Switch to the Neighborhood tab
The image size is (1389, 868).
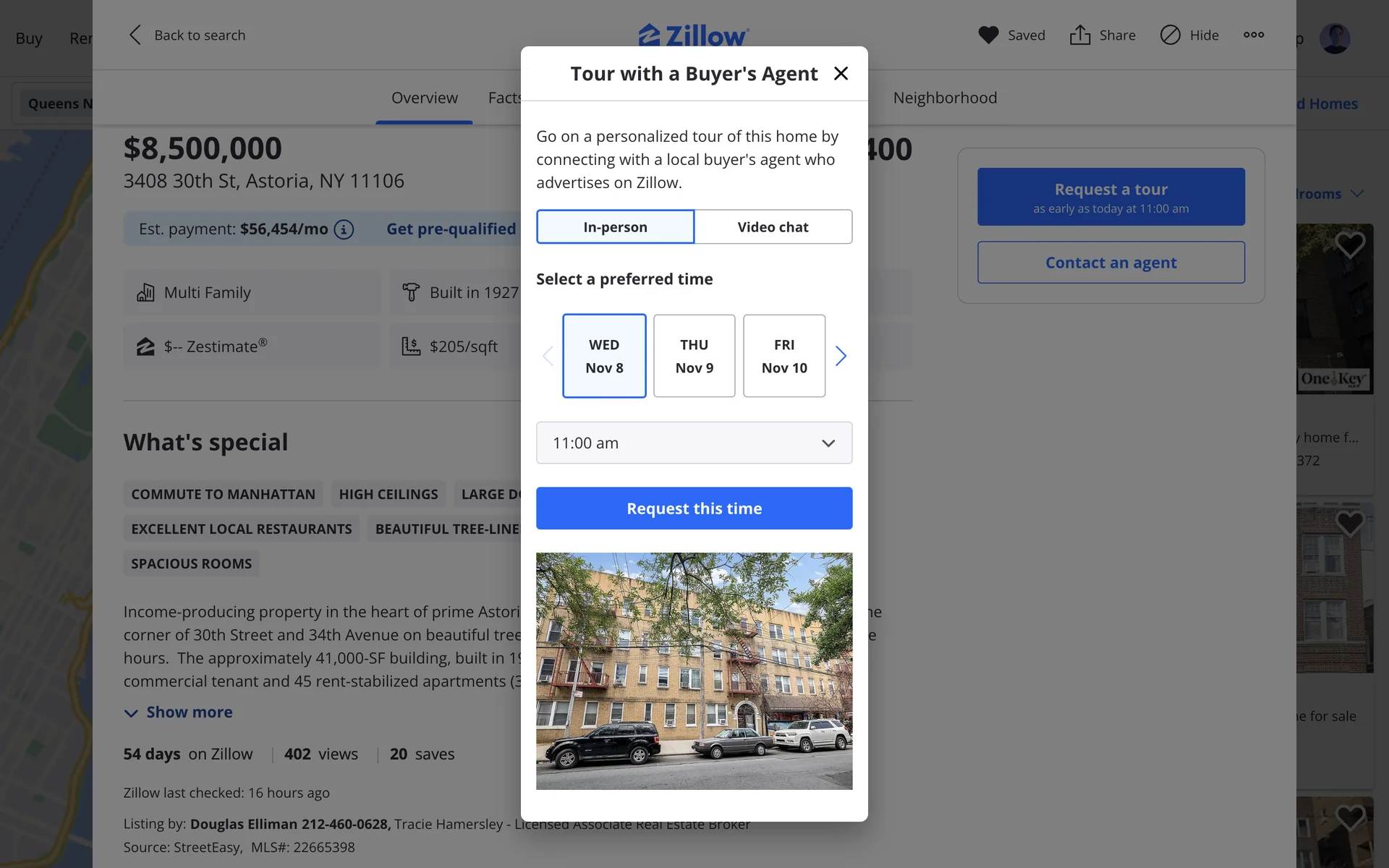pyautogui.click(x=944, y=98)
